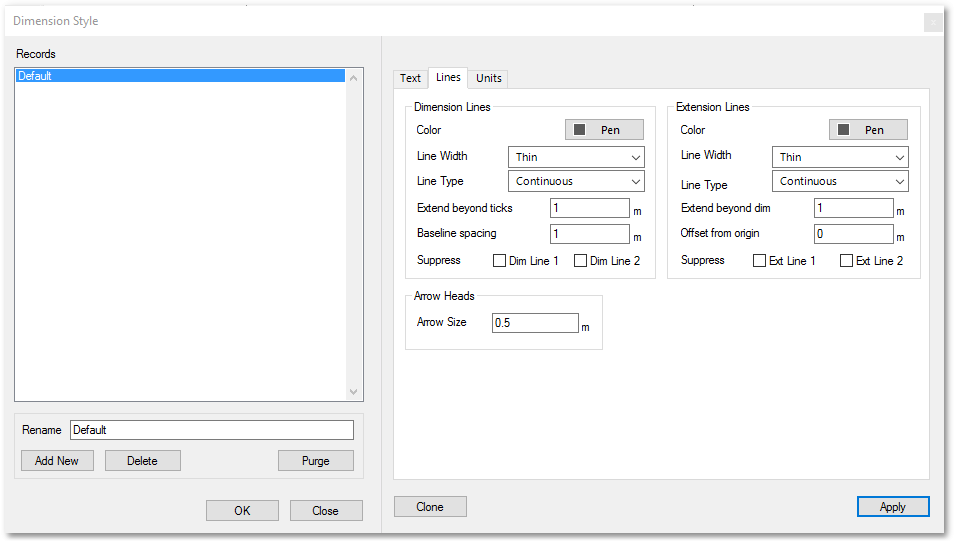The image size is (955, 544).
Task: Confirm with the OK button
Action: [242, 510]
